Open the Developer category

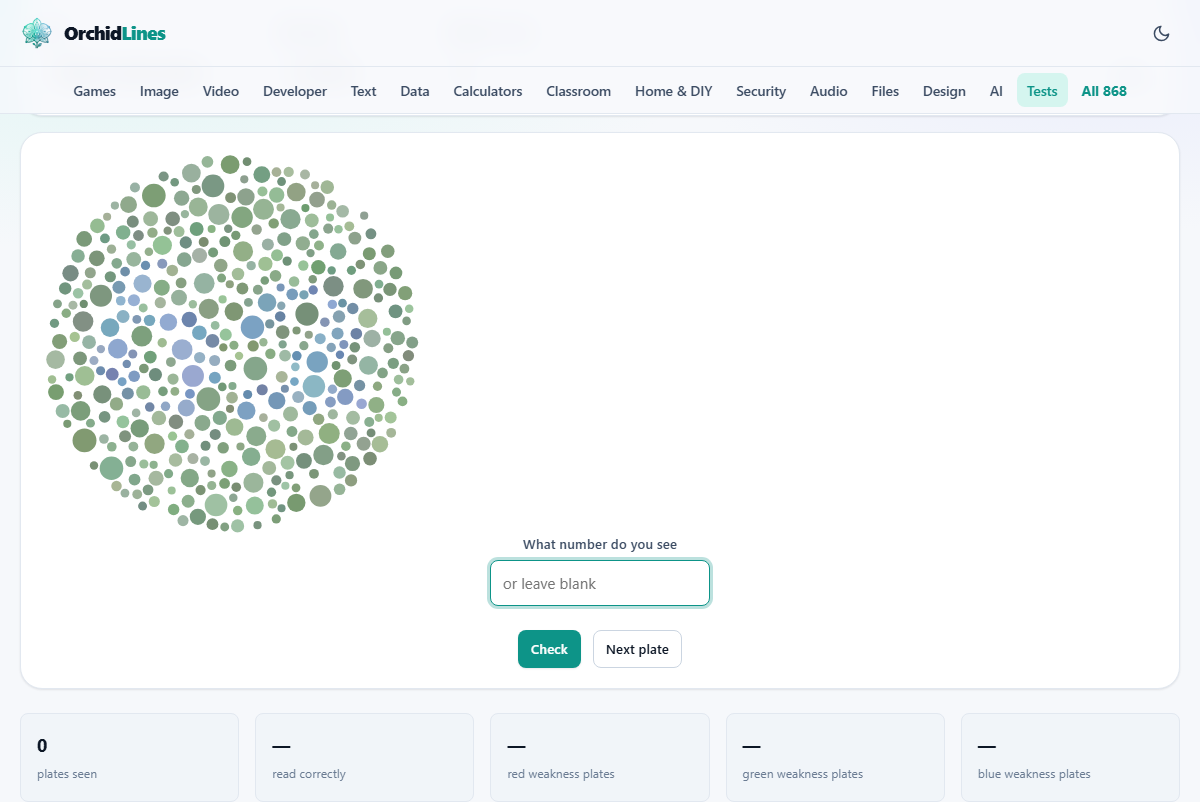[295, 91]
